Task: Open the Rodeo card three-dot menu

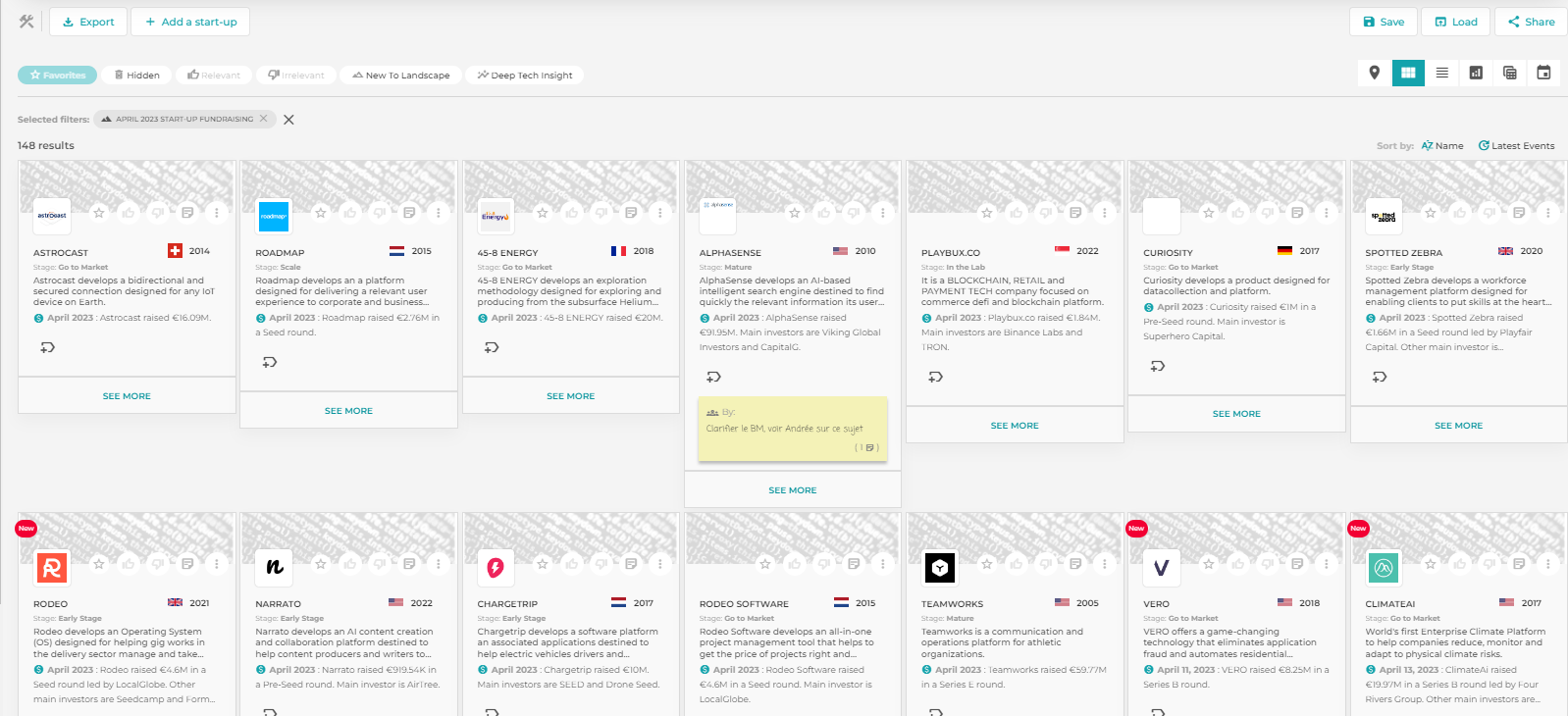Action: coord(217,564)
